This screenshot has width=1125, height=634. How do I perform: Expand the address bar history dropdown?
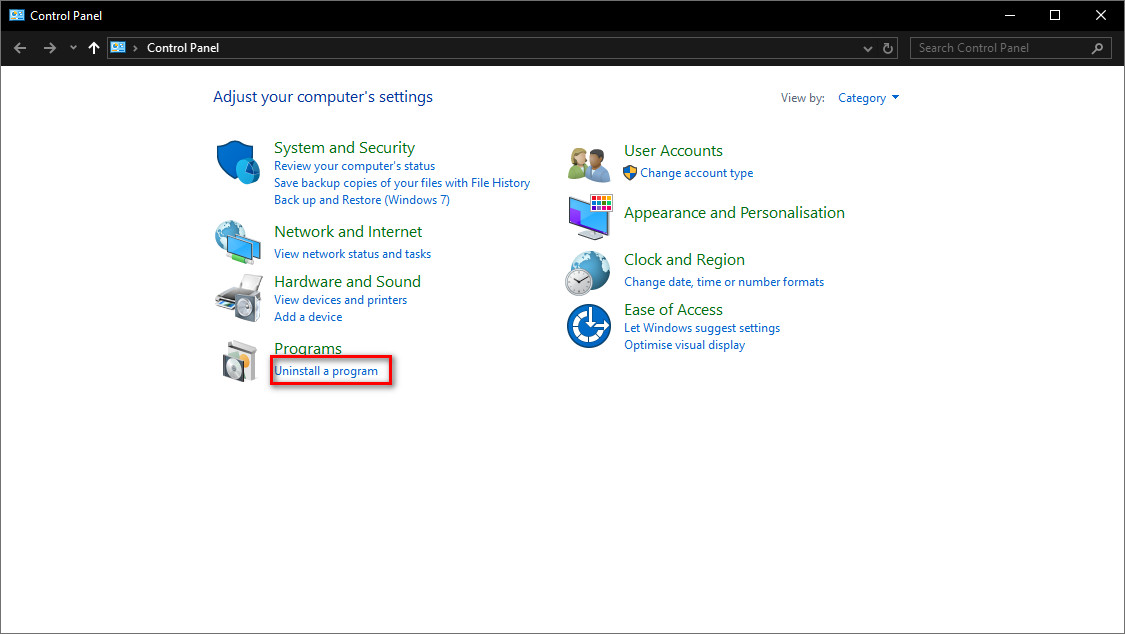(x=867, y=48)
